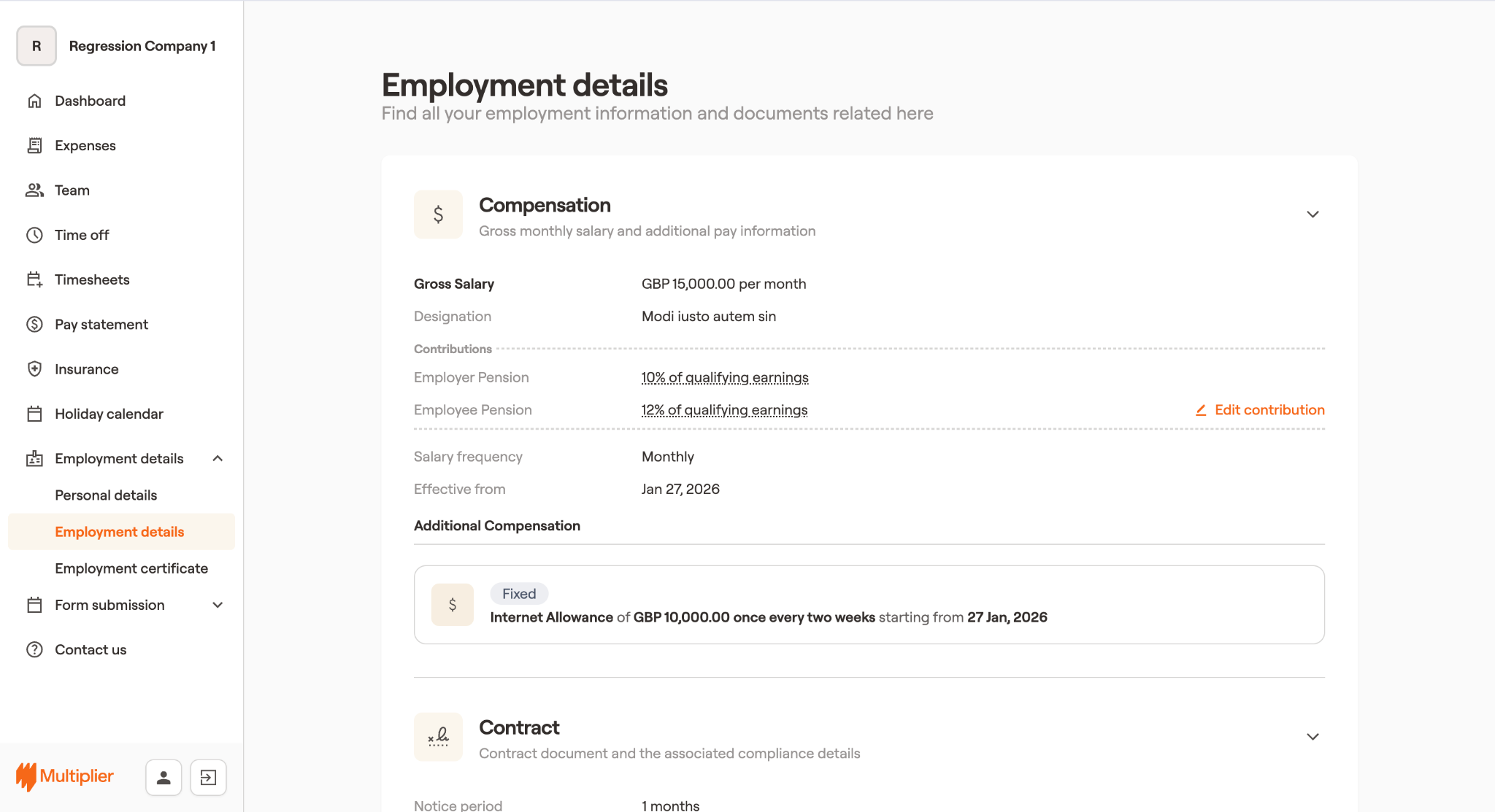Screen dimensions: 1495x812
Task: Click the Expenses receipt icon
Action: (x=34, y=145)
